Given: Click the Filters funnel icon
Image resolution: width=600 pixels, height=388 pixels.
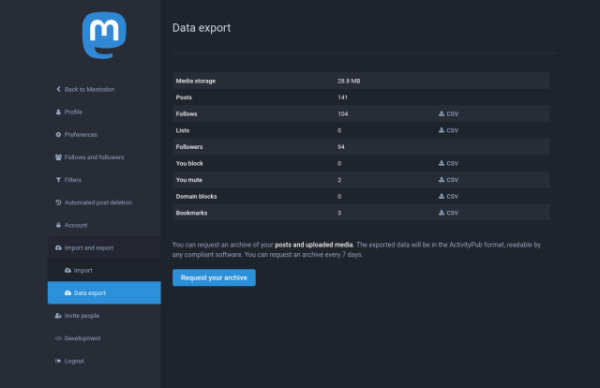Looking at the screenshot, I should (x=58, y=179).
